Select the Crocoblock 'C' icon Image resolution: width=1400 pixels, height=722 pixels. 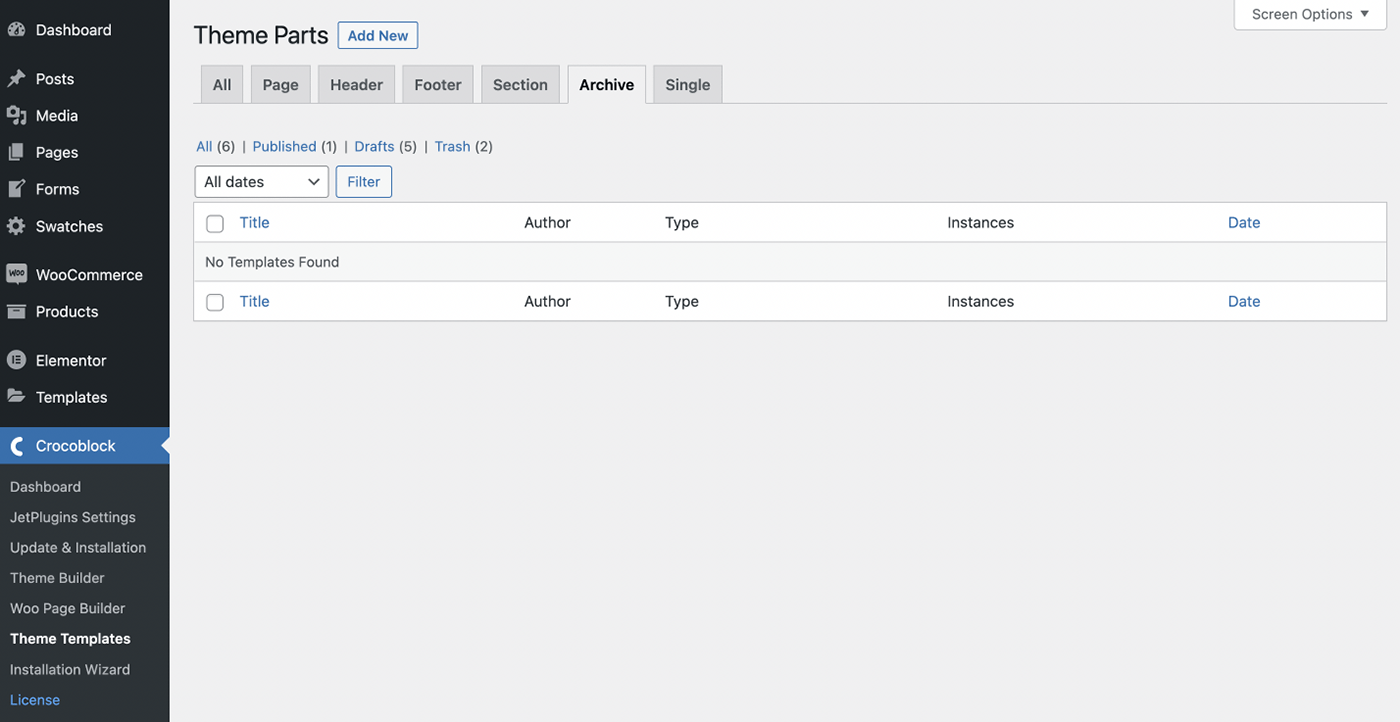point(16,445)
